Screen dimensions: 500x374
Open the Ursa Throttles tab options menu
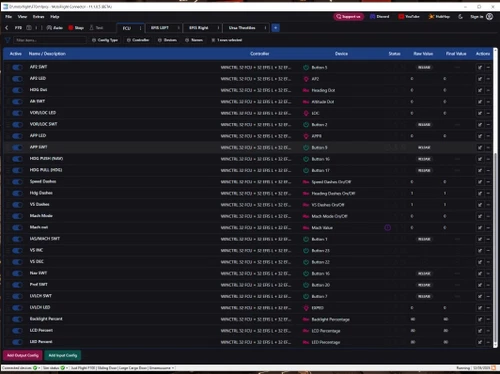265,28
